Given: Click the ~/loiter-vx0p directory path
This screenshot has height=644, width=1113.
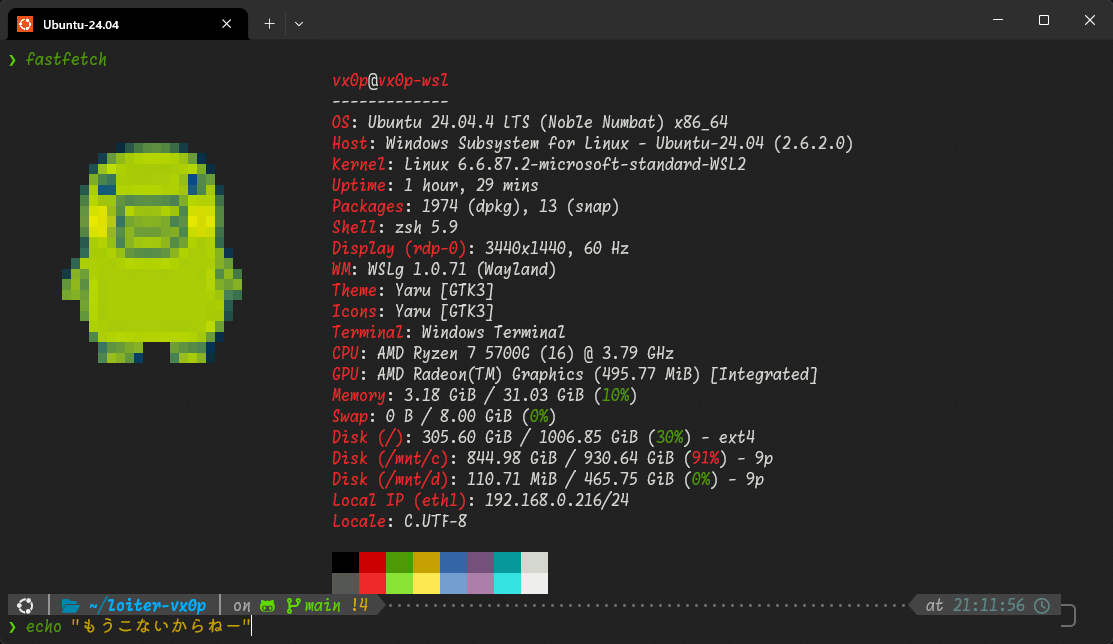Looking at the screenshot, I should click(x=147, y=606).
